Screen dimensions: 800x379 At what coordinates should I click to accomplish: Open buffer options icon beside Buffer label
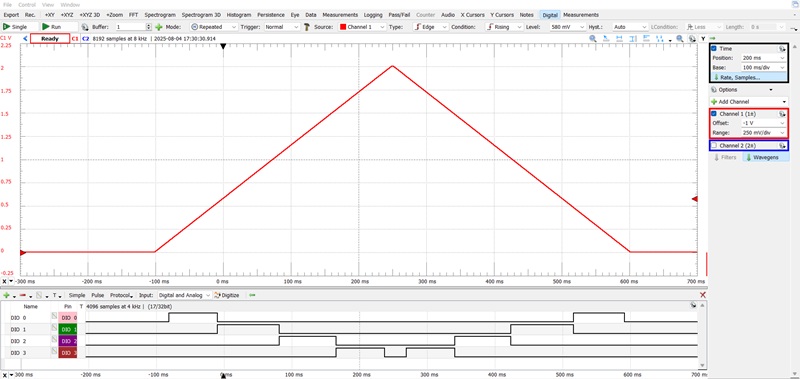pyautogui.click(x=85, y=27)
